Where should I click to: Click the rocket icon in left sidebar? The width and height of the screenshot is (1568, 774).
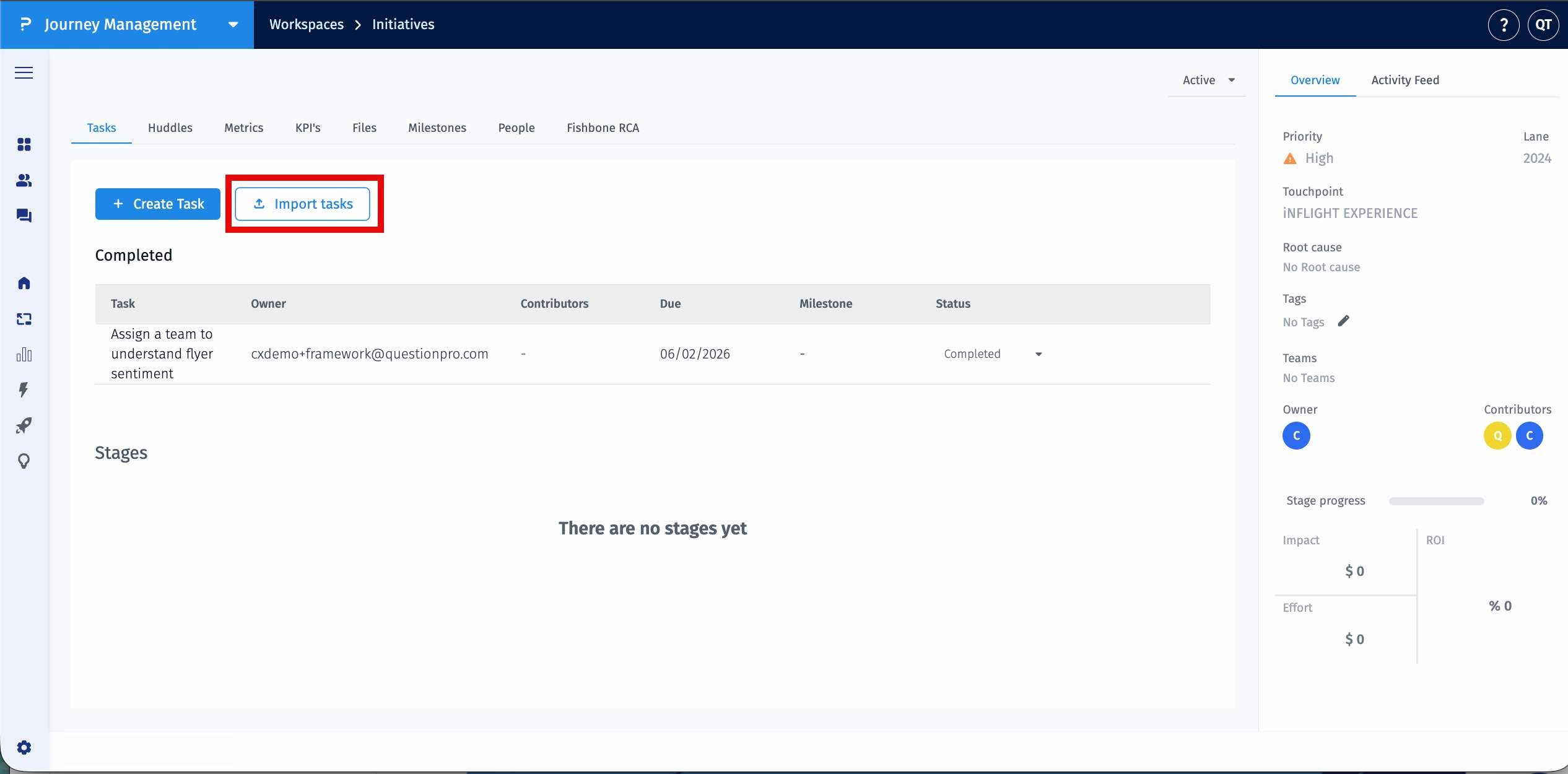coord(24,425)
